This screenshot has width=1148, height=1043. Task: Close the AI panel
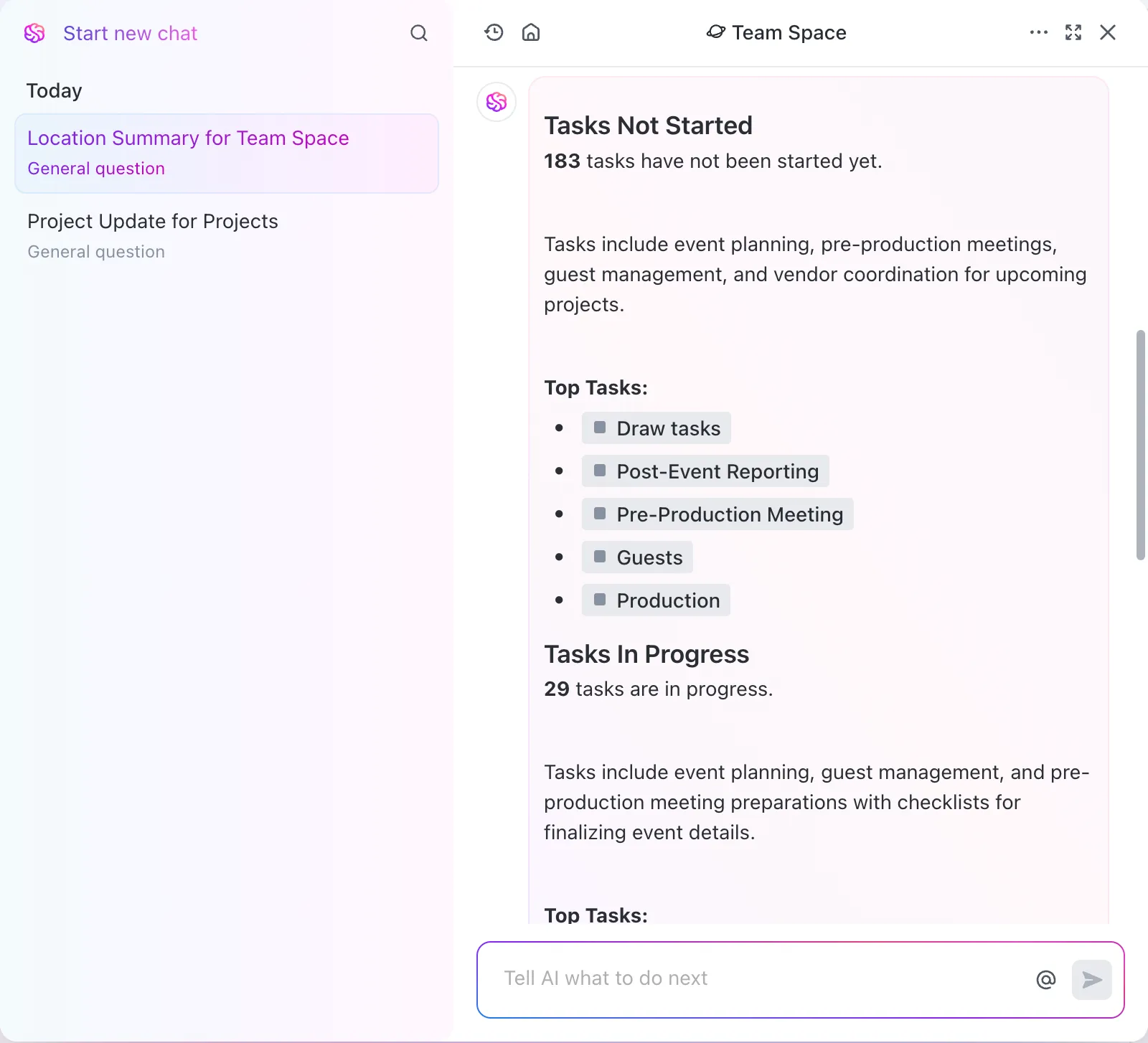point(1108,32)
